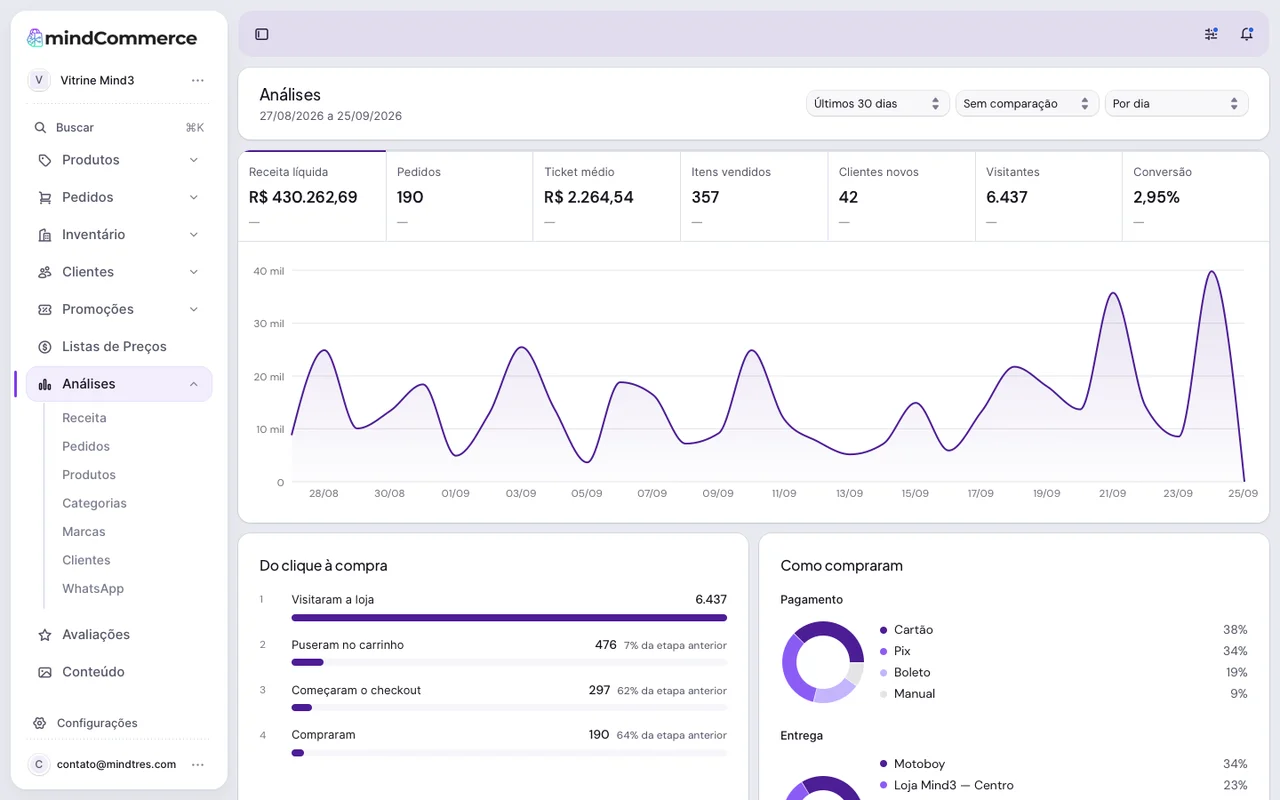The image size is (1280, 800).
Task: Expand the Clientes menu chevron
Action: point(194,272)
